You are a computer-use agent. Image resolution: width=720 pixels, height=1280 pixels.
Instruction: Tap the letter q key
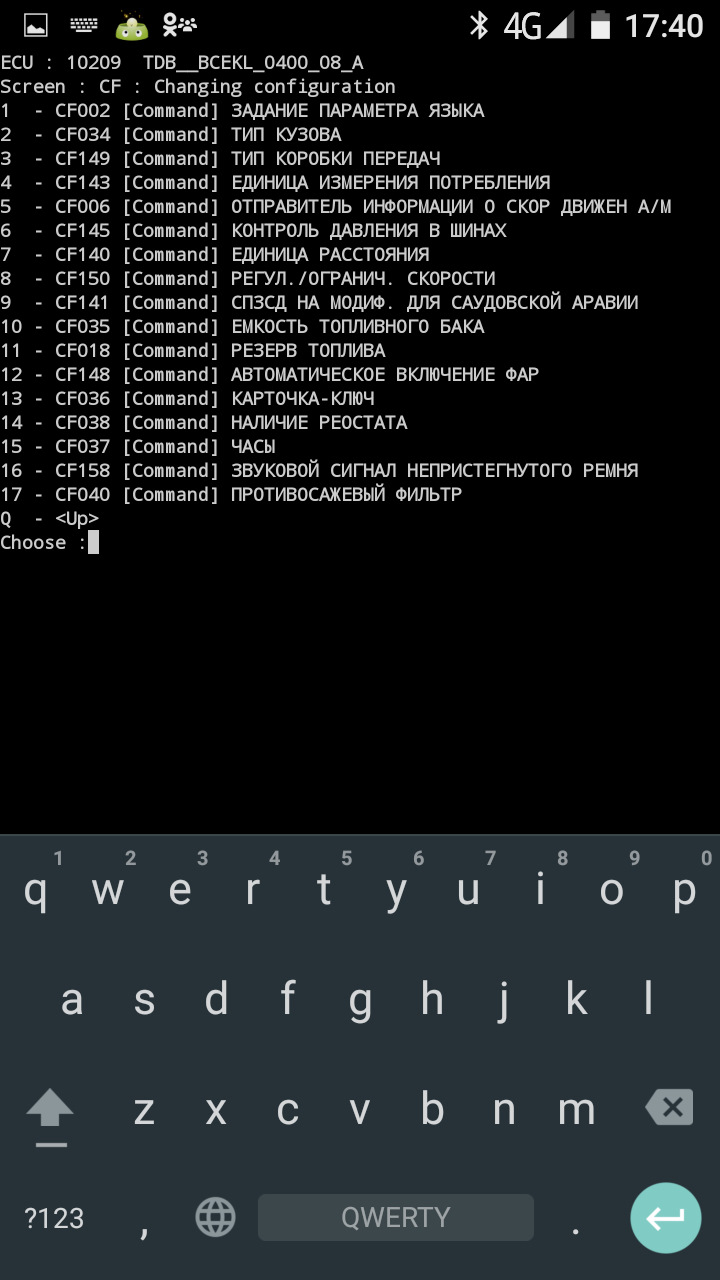(36, 888)
